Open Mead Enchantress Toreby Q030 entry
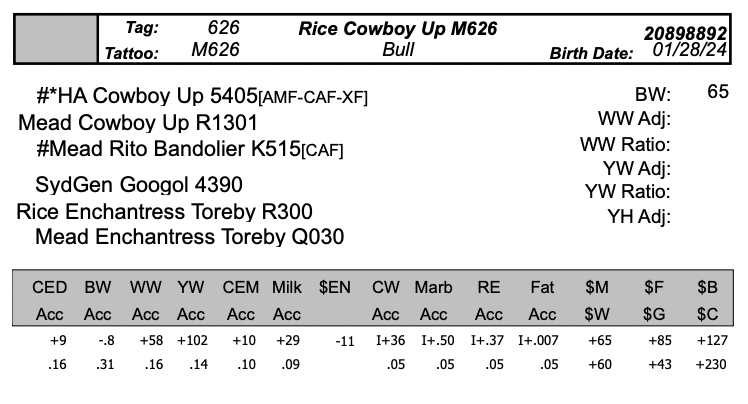Image resolution: width=748 pixels, height=404 pixels. pyautogui.click(x=189, y=237)
